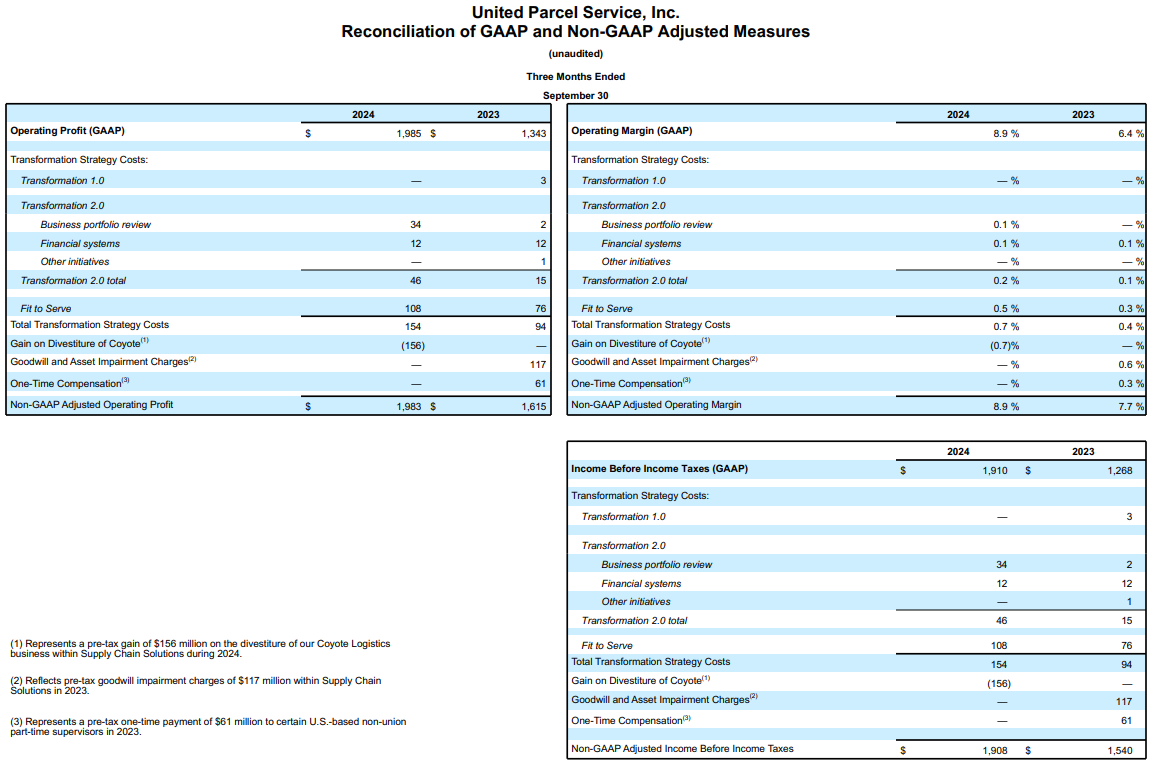Screen dimensions: 1154x765
Task: Select "Income Before Income Taxes (GAAP)" row label
Action: [x=659, y=469]
